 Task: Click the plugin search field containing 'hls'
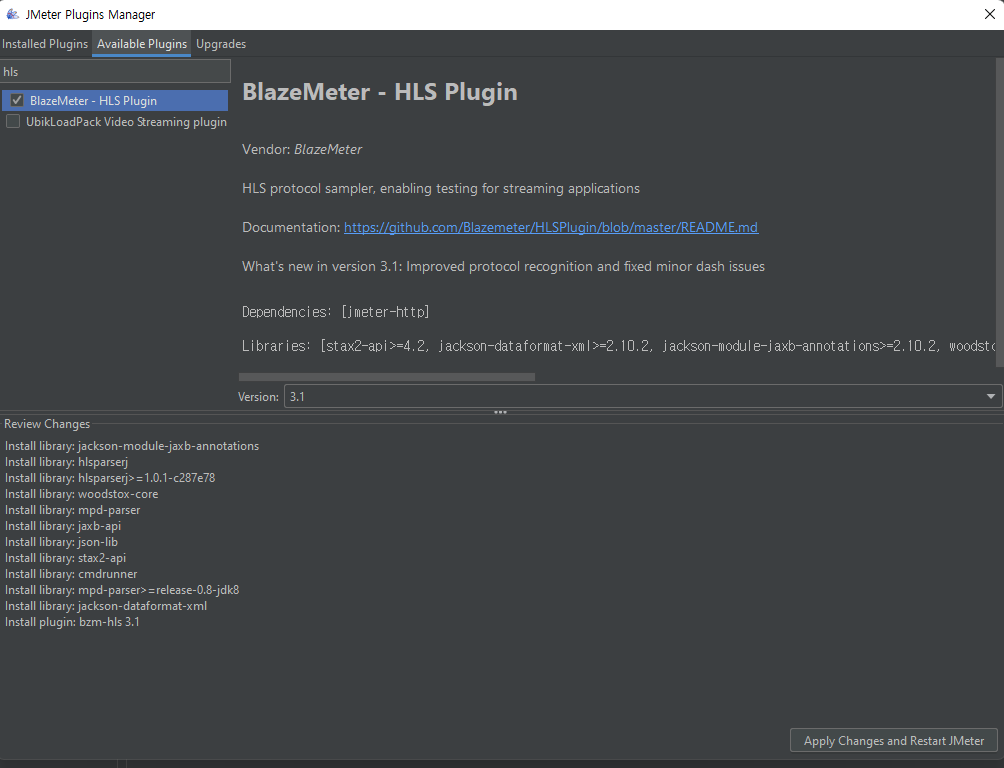tap(115, 71)
